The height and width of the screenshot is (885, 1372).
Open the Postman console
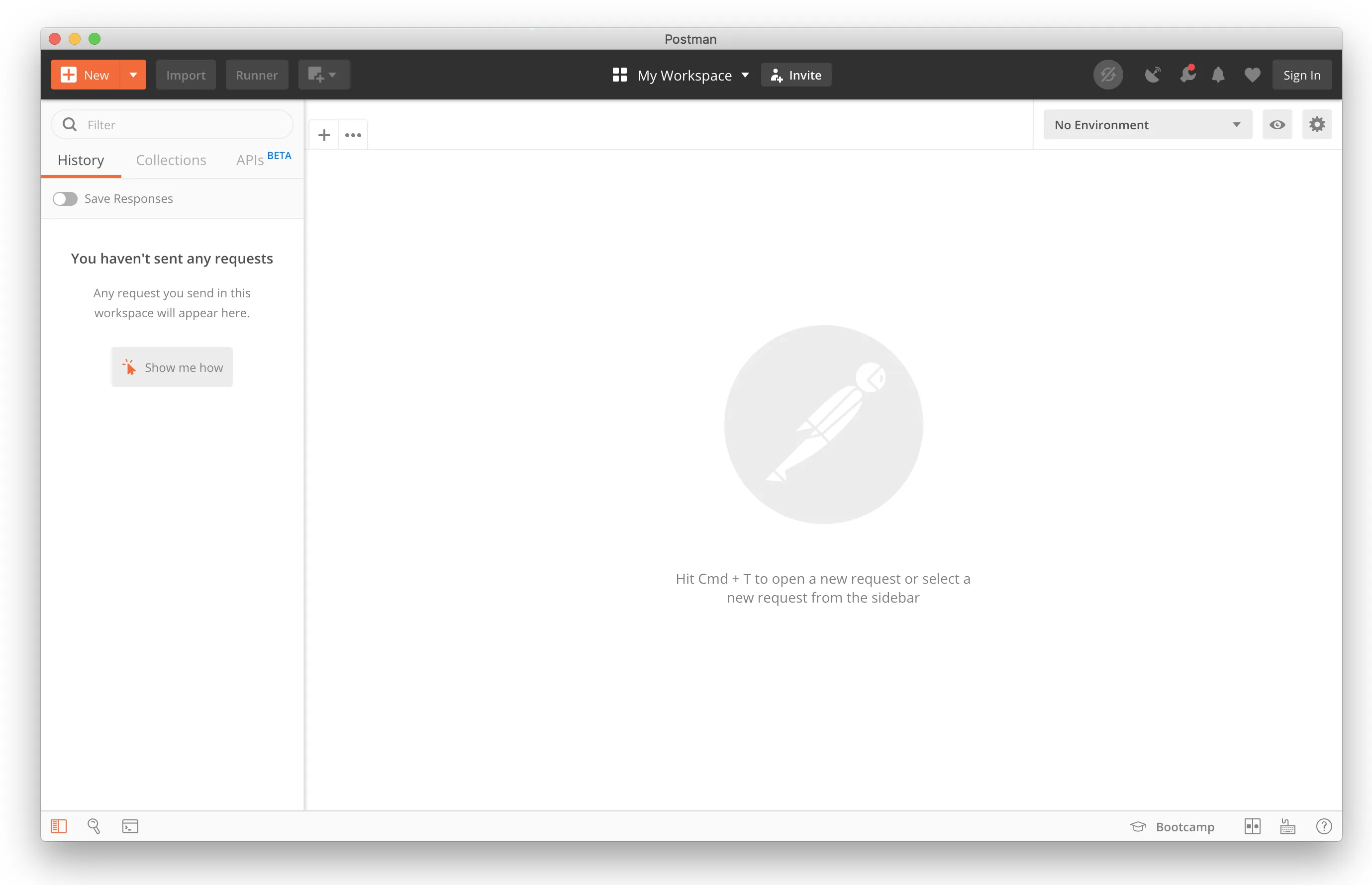tap(130, 826)
